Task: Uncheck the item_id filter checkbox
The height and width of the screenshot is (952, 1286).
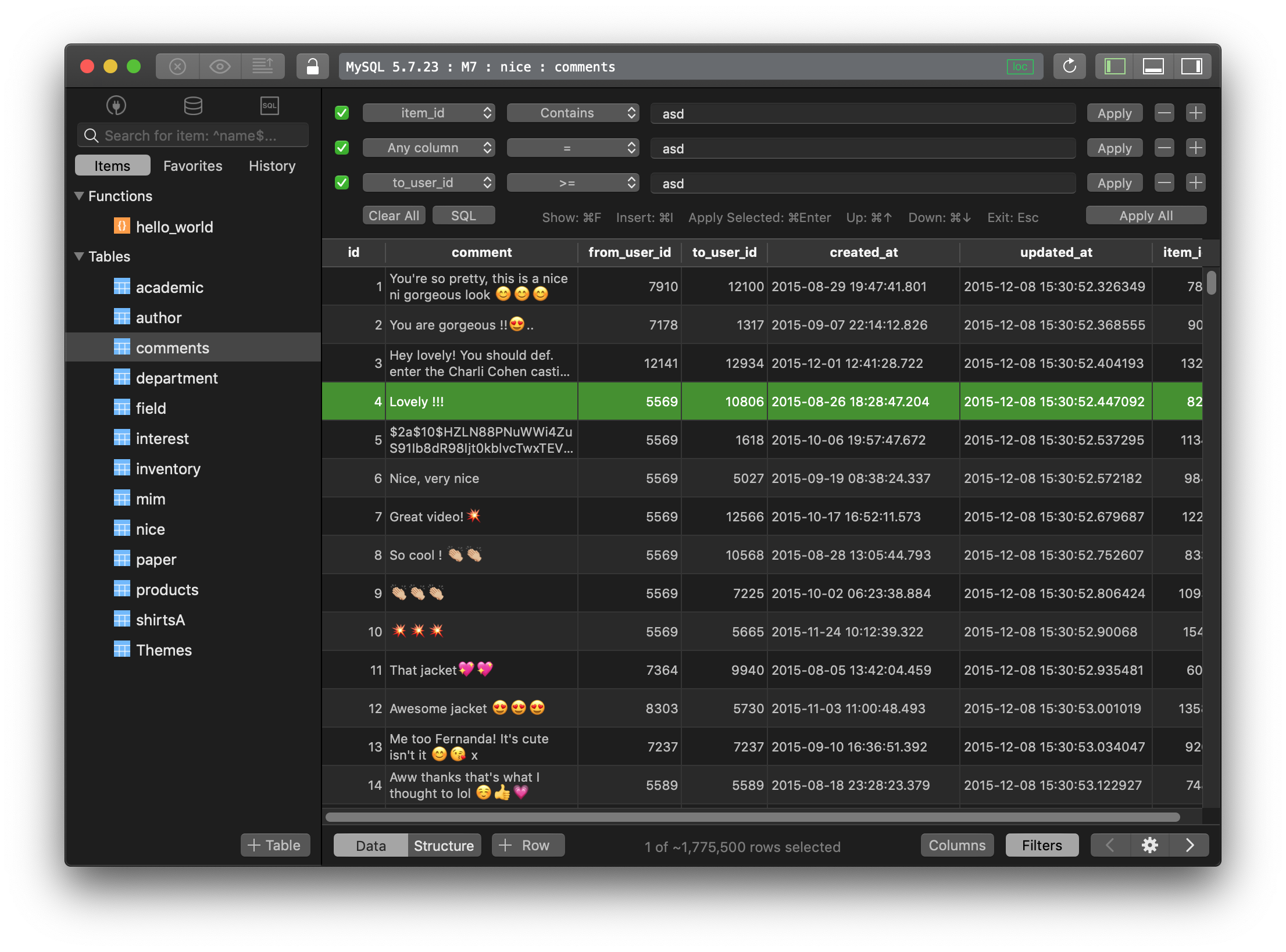Action: coord(341,112)
